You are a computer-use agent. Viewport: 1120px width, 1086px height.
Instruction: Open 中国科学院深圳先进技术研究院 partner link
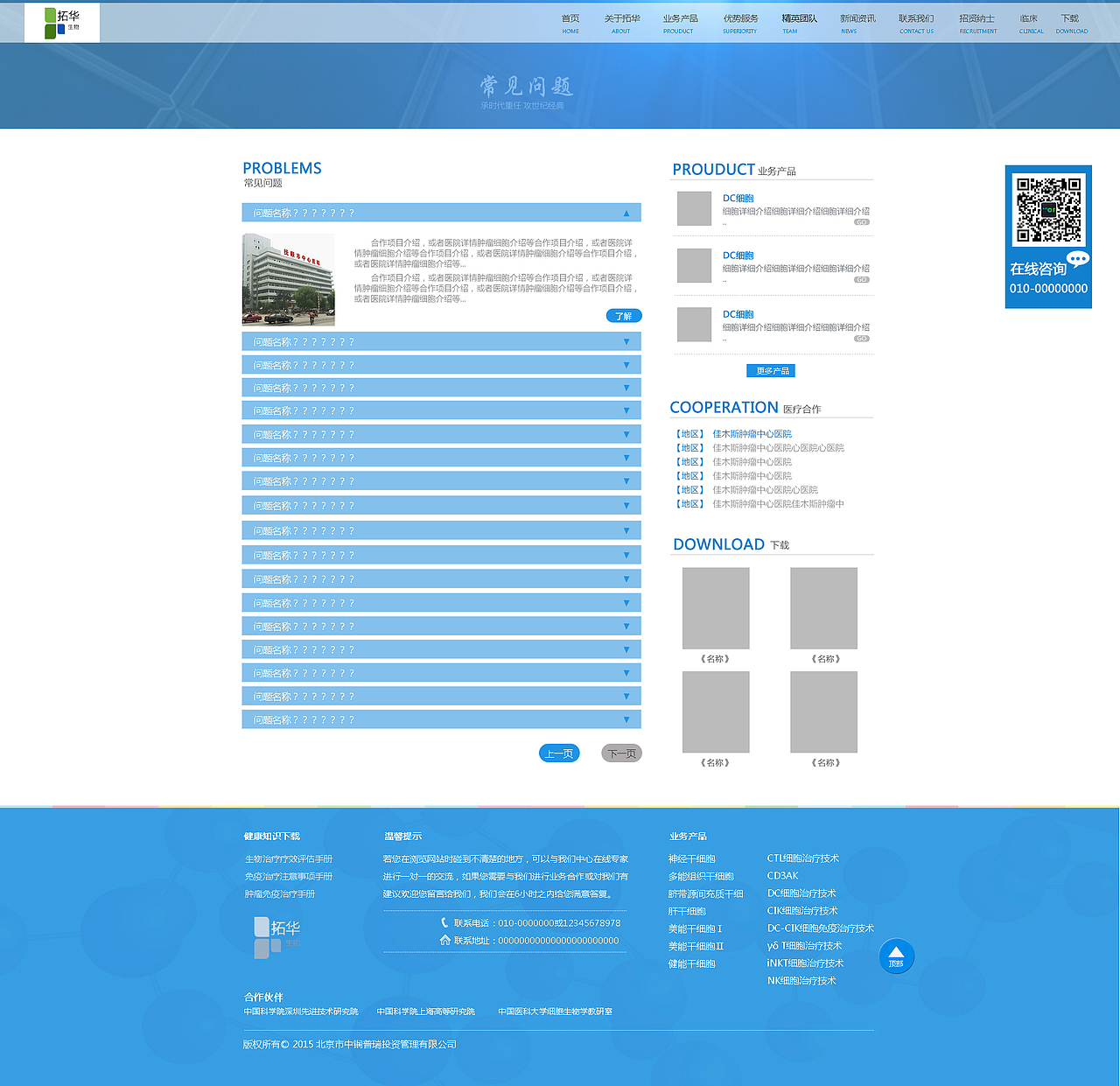[x=301, y=1012]
